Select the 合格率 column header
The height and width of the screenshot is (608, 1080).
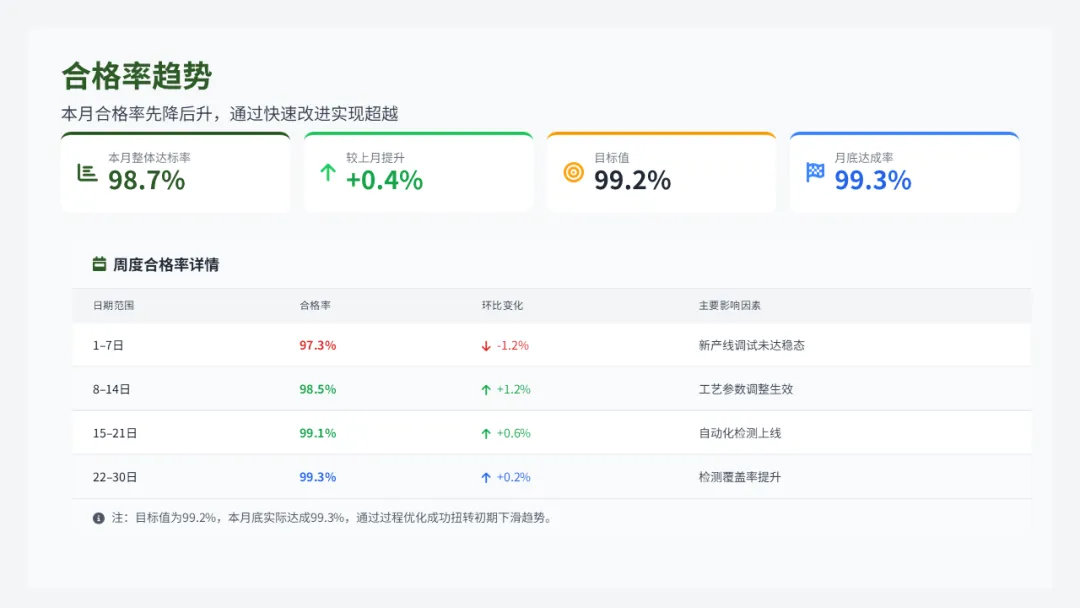pos(315,306)
